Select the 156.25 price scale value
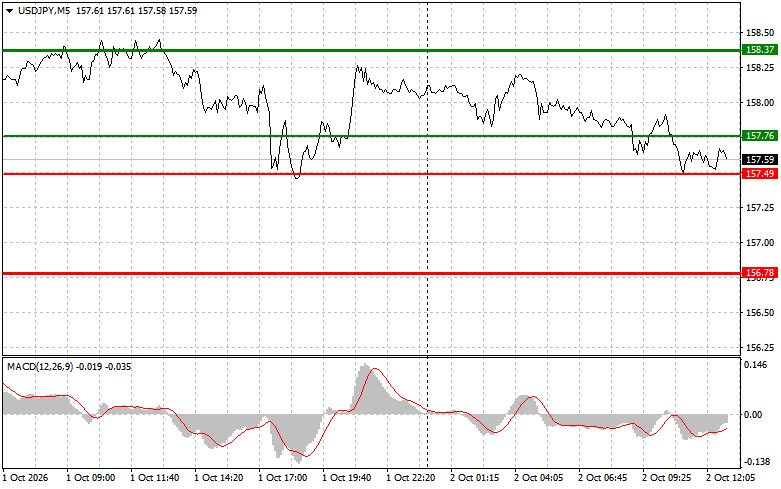 (x=760, y=348)
